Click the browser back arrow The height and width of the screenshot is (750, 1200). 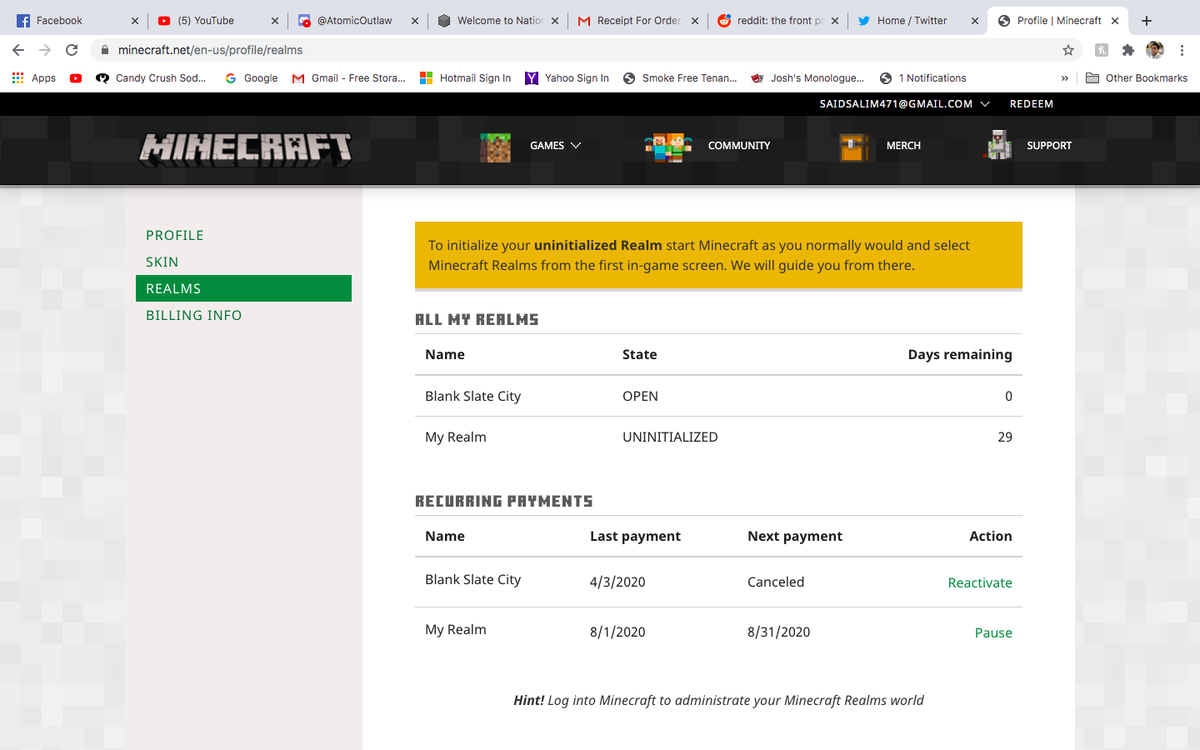[x=18, y=50]
